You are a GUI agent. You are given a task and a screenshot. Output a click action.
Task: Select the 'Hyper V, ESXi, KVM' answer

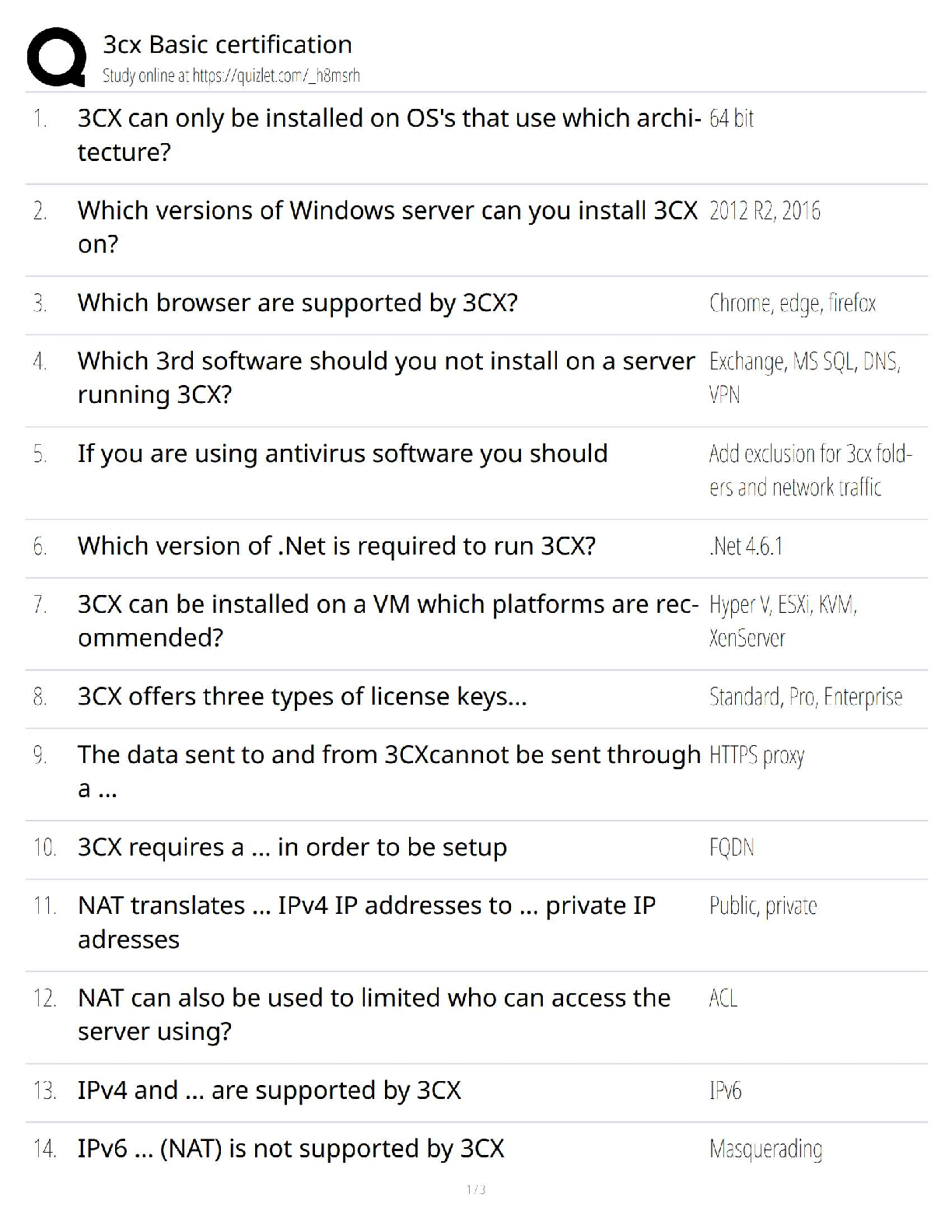click(x=782, y=621)
